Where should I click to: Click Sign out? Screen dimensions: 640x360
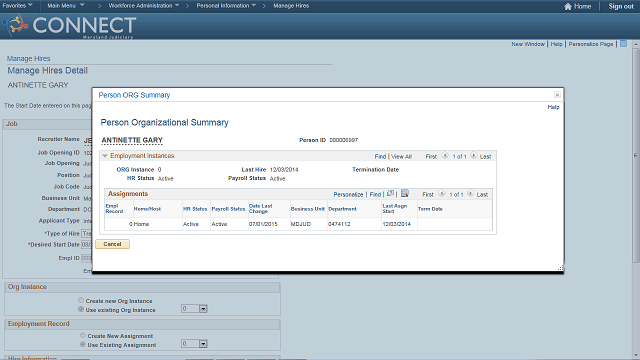click(621, 6)
